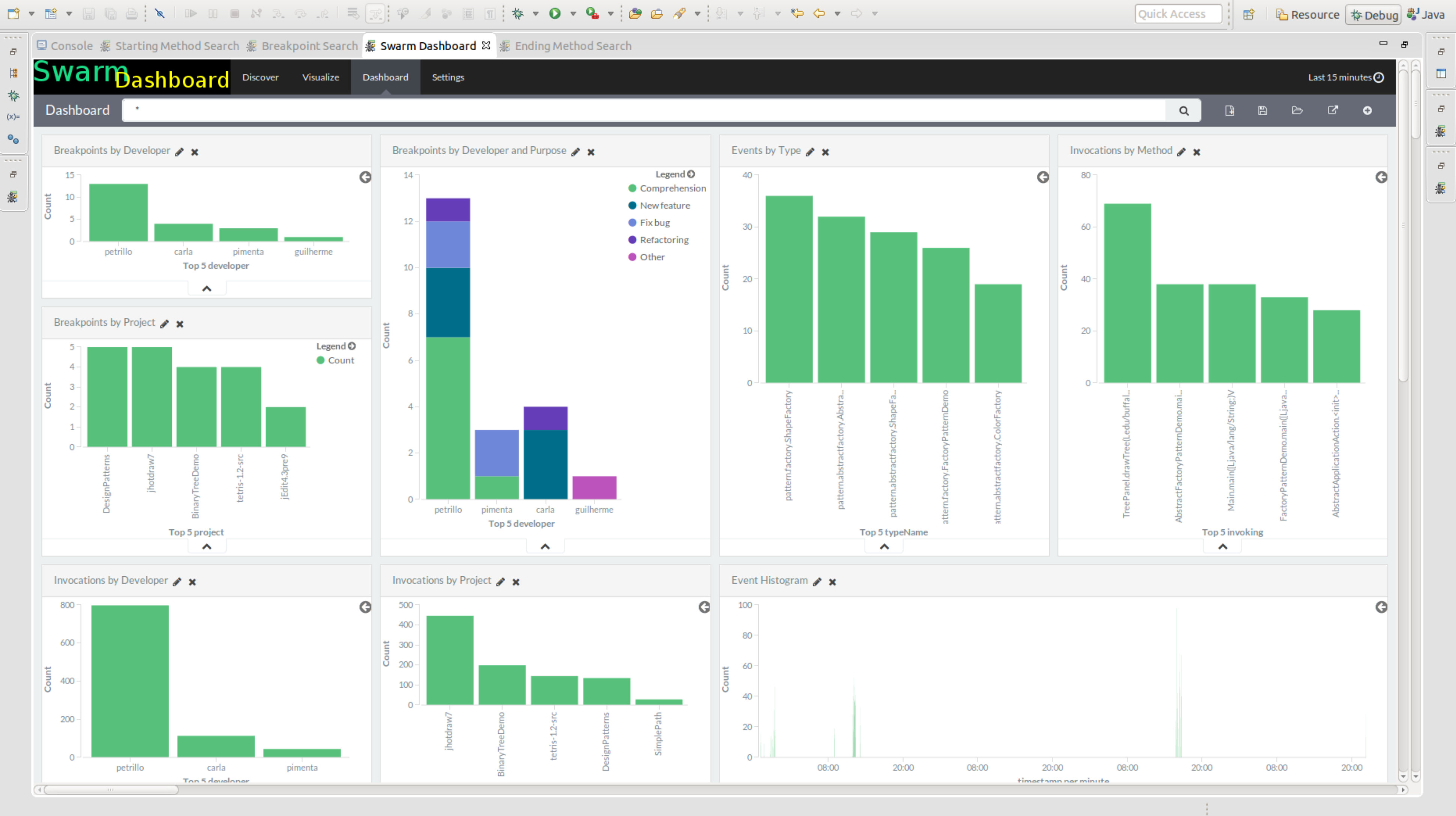
Task: Edit the Breakpoints by Developer panel
Action: 179,152
